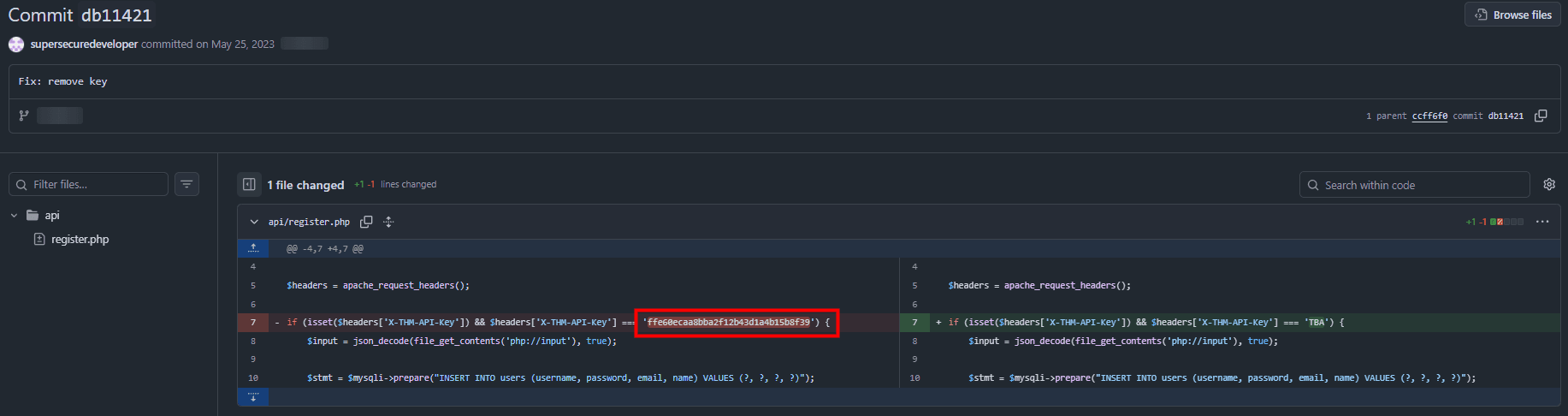Expand hidden lines below the diff
Image resolution: width=1568 pixels, height=416 pixels.
point(253,396)
